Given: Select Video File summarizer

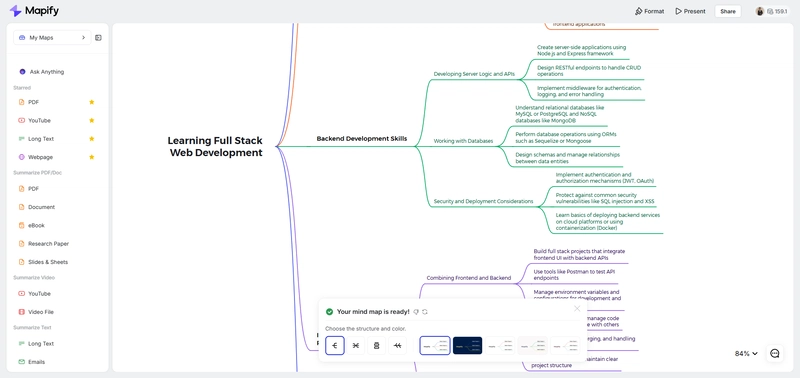Looking at the screenshot, I should point(41,312).
